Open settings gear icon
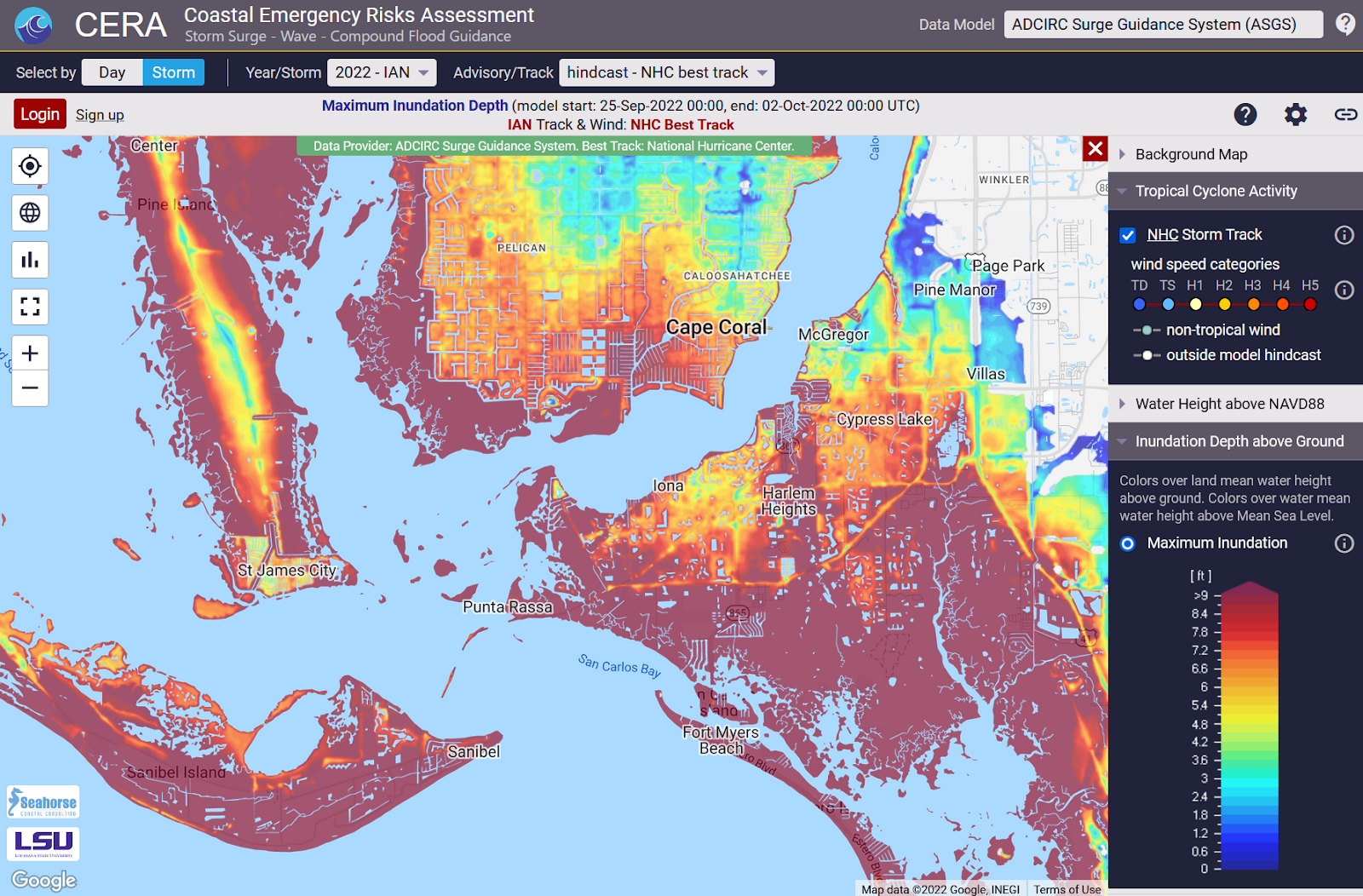This screenshot has height=896, width=1363. point(1296,114)
